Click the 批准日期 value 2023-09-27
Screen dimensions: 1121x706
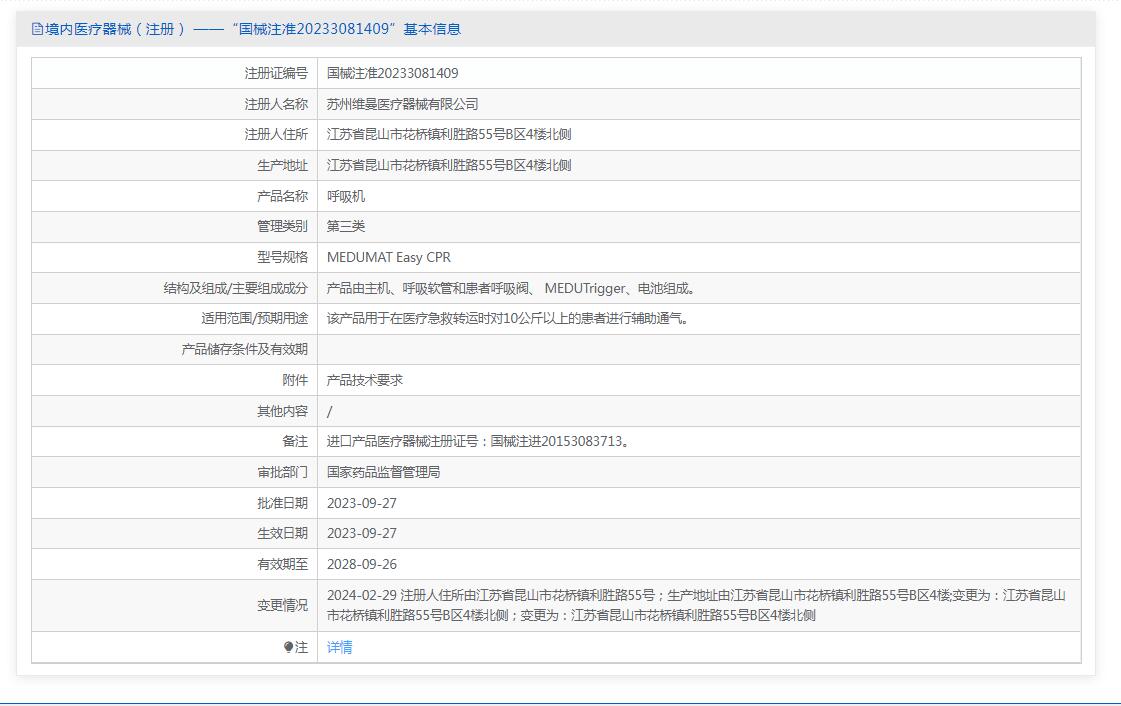(362, 503)
